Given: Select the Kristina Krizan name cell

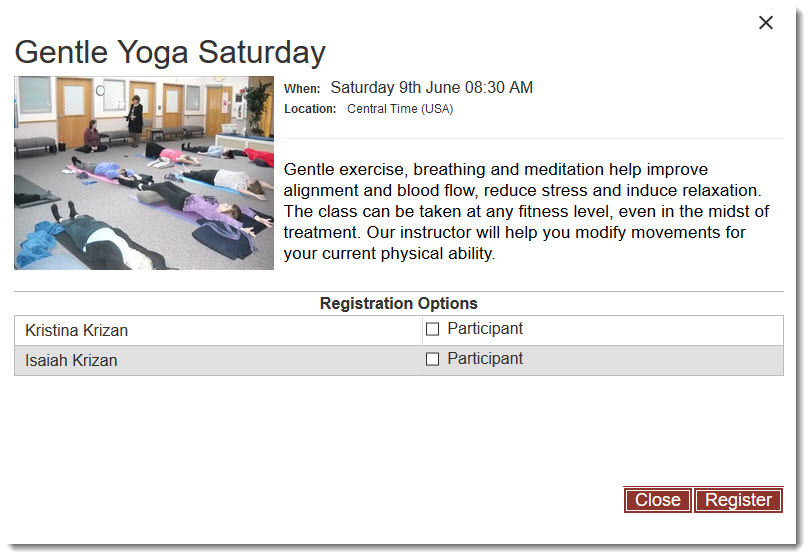Looking at the screenshot, I should [x=218, y=330].
